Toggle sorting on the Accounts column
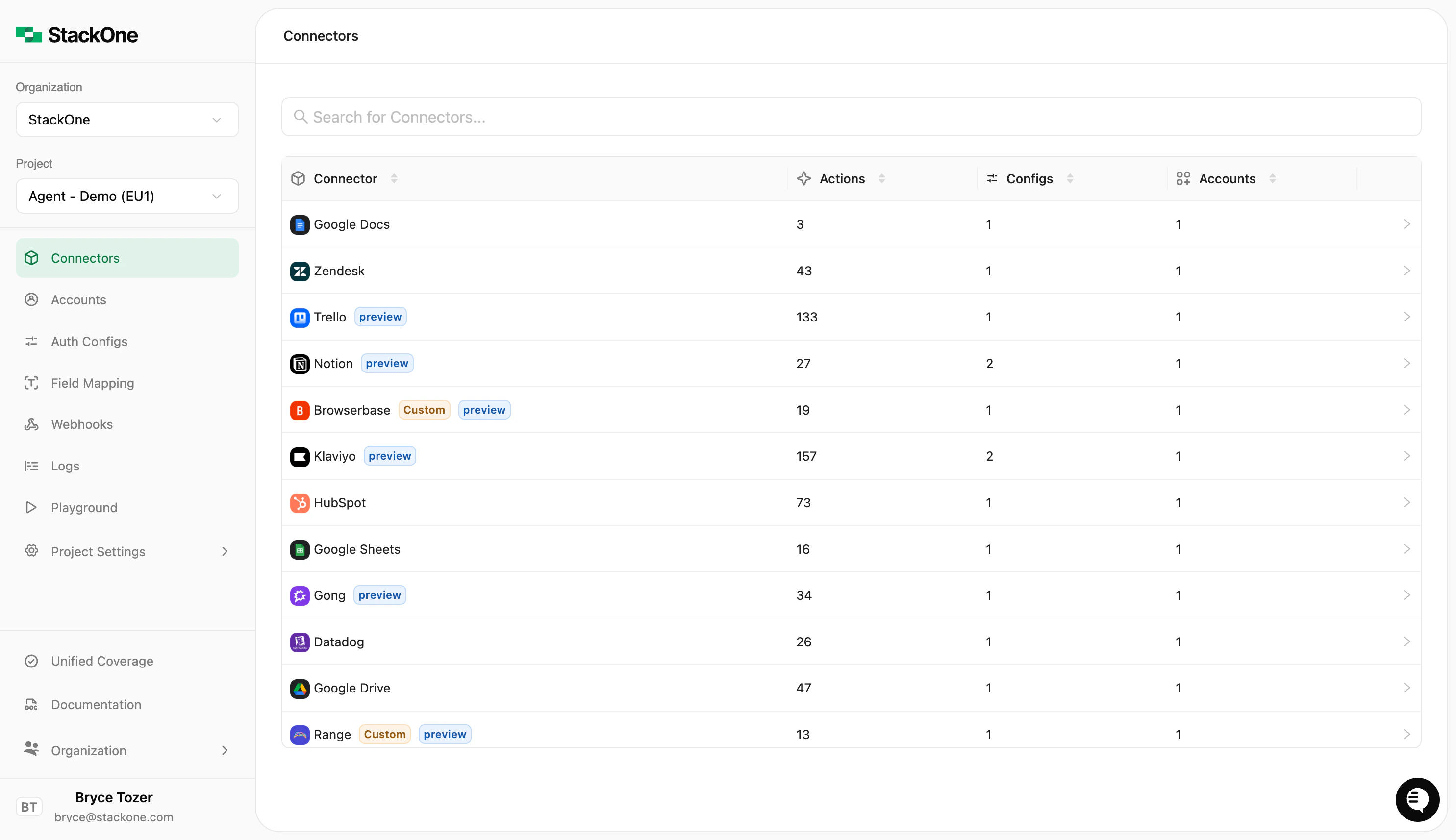 [x=1273, y=178]
